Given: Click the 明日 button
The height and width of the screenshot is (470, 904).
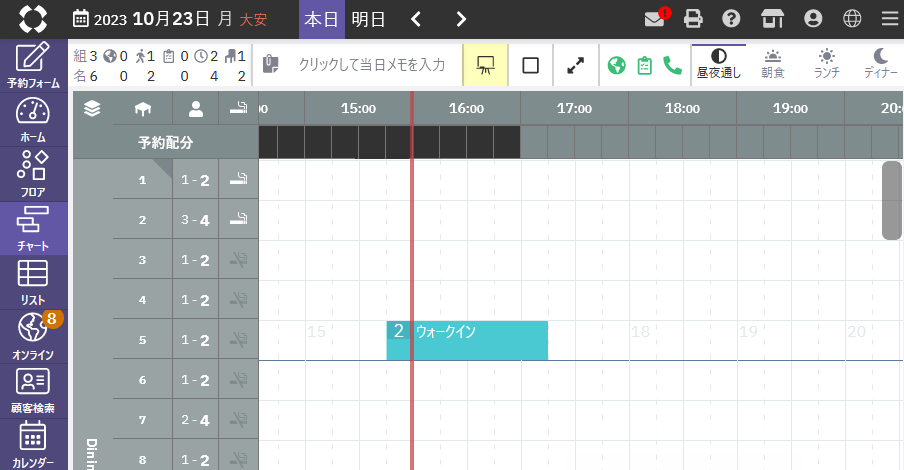Looking at the screenshot, I should 369,19.
